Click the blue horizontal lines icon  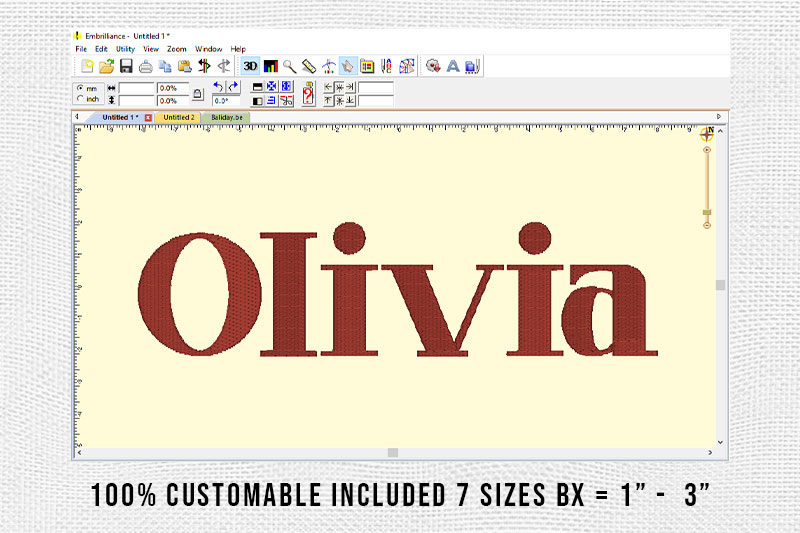[x=271, y=101]
